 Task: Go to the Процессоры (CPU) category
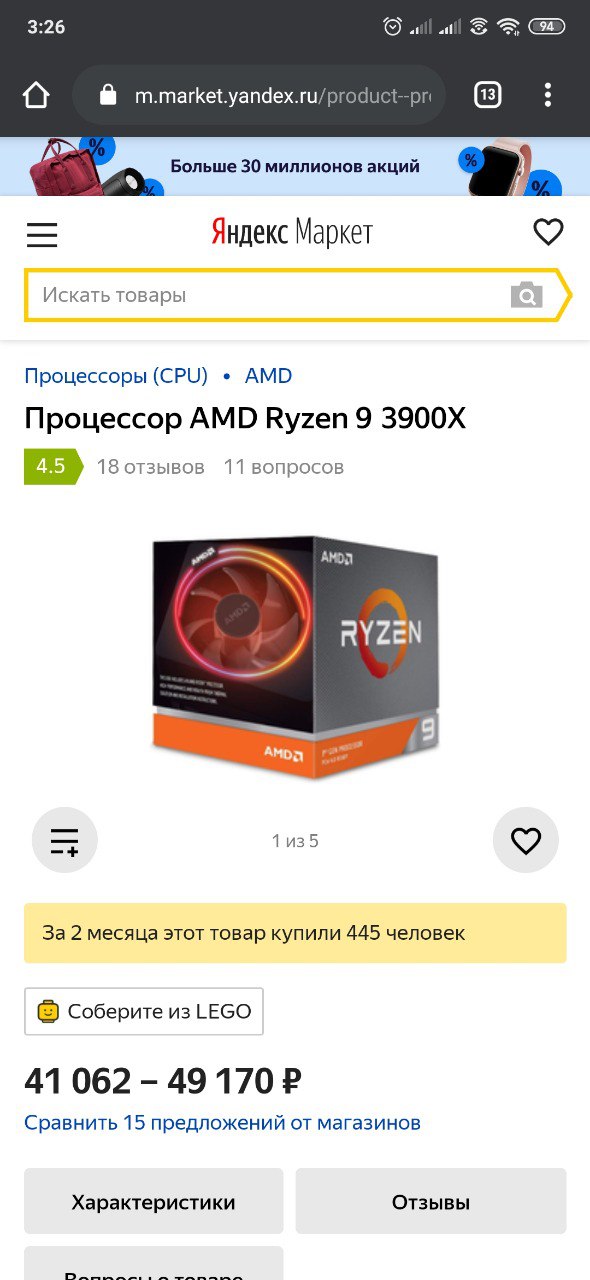pos(116,376)
